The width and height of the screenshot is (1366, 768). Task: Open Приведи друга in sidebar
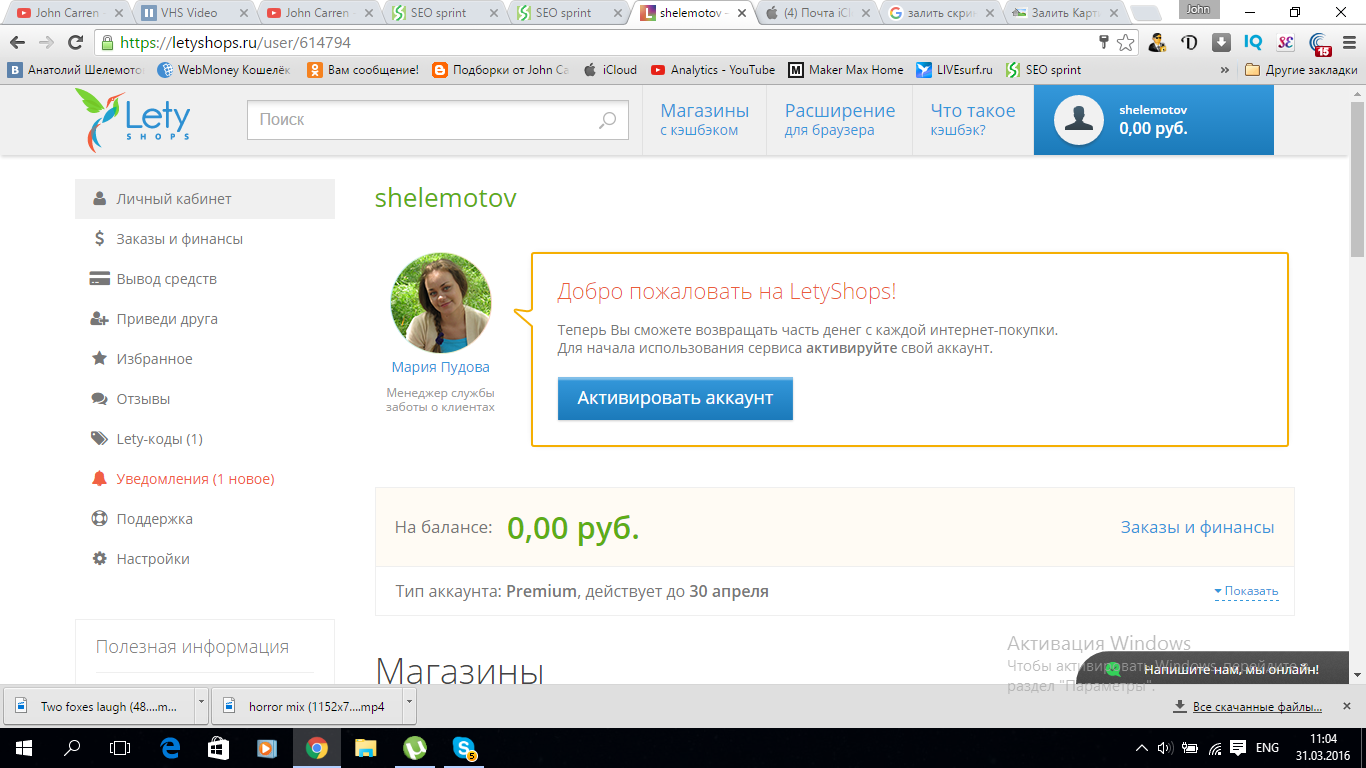205,319
